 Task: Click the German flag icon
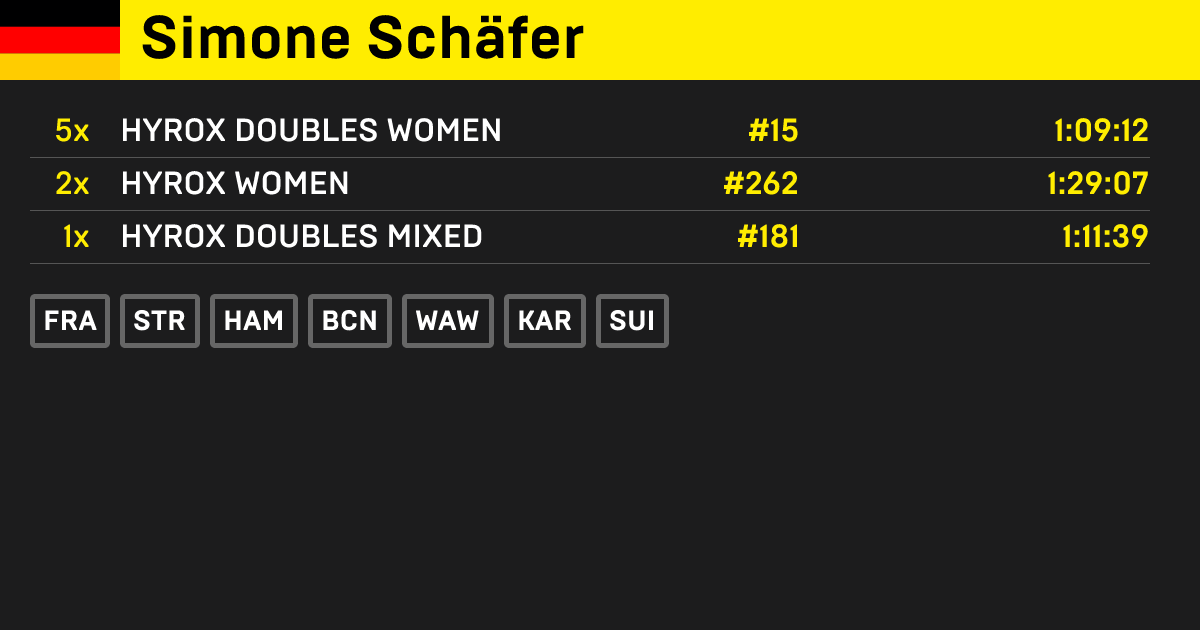point(60,40)
